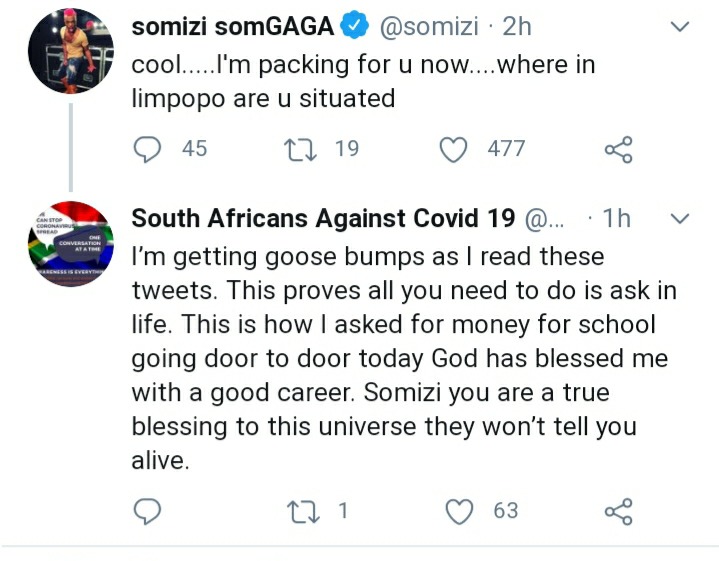Image resolution: width=719 pixels, height=561 pixels.
Task: Open South Africans Against Covid 19 profile name
Action: 324,218
